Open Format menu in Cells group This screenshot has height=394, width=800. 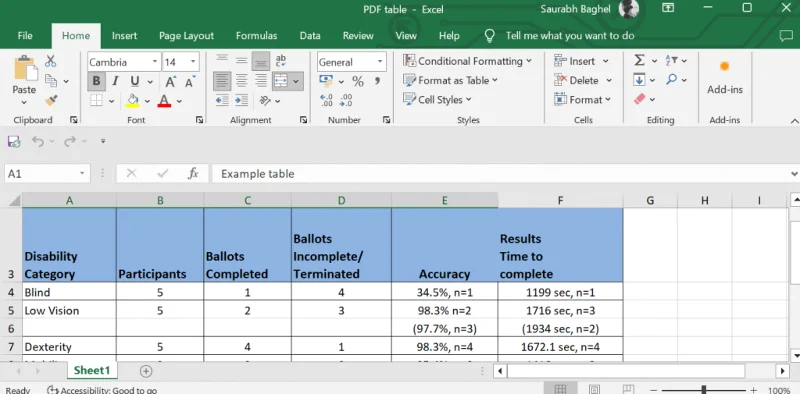(x=582, y=100)
